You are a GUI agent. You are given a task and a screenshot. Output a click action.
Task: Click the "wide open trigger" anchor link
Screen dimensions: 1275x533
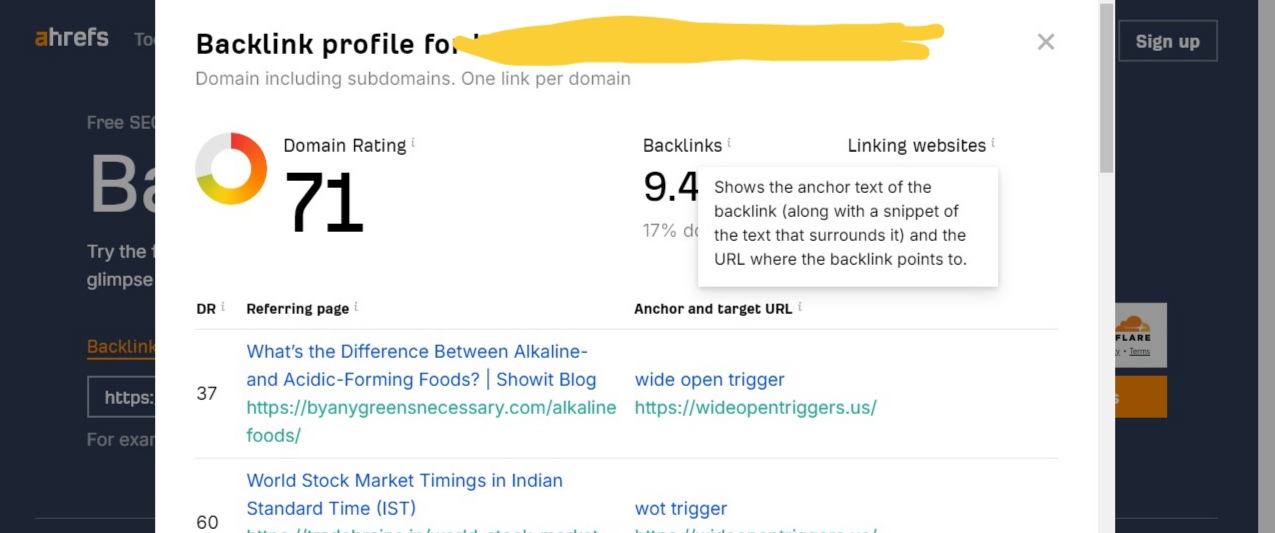pyautogui.click(x=709, y=380)
